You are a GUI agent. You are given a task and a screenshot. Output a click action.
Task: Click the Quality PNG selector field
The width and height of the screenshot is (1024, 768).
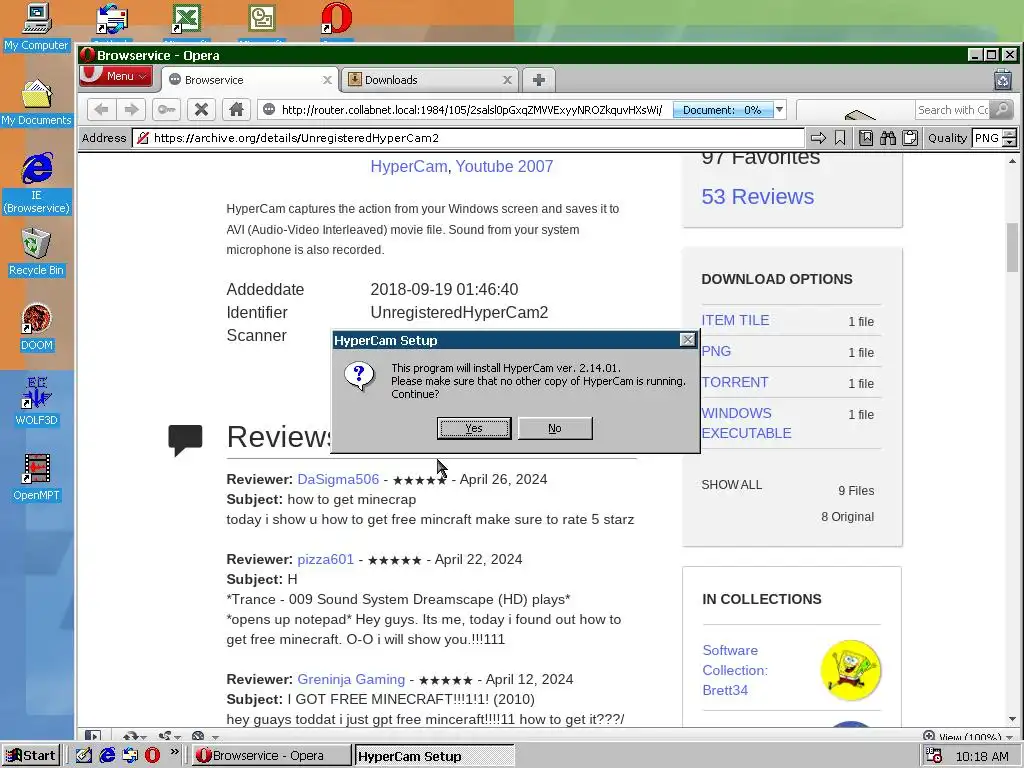[987, 138]
